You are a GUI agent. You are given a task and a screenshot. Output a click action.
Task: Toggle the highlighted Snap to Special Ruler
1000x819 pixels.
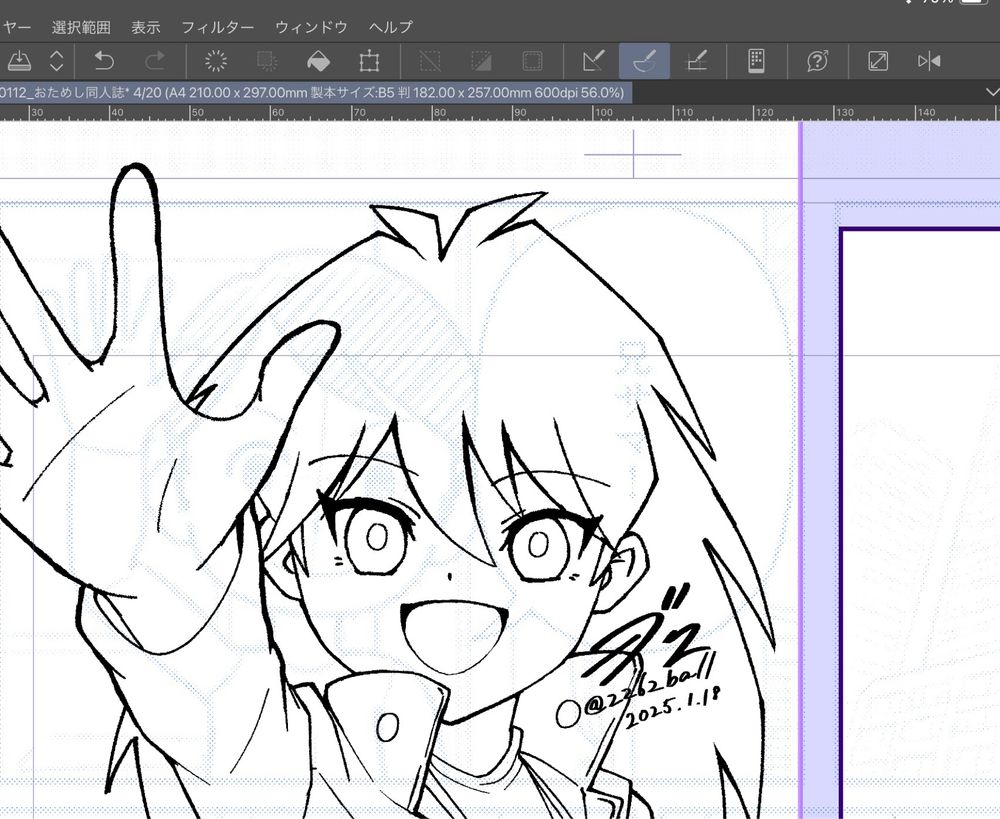click(x=644, y=61)
